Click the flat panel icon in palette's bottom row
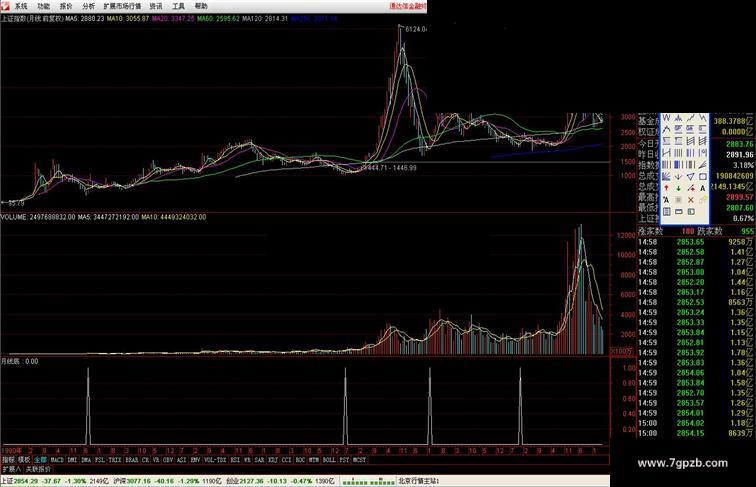 click(x=678, y=211)
